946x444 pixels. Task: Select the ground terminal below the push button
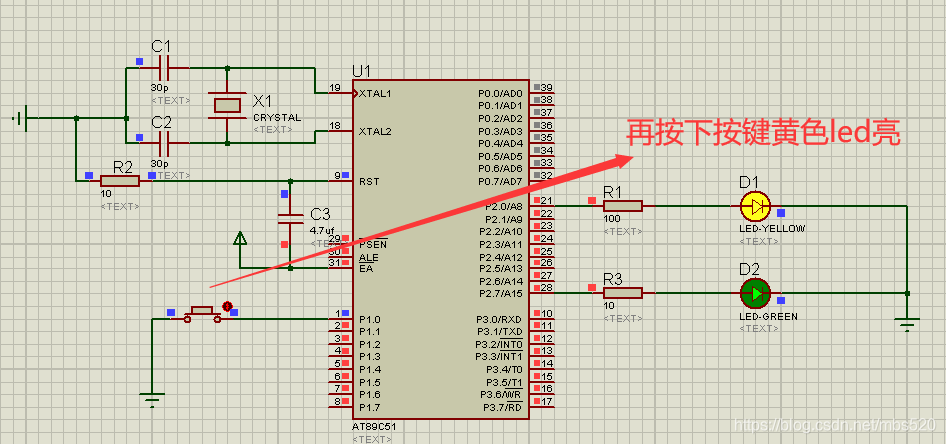[152, 400]
